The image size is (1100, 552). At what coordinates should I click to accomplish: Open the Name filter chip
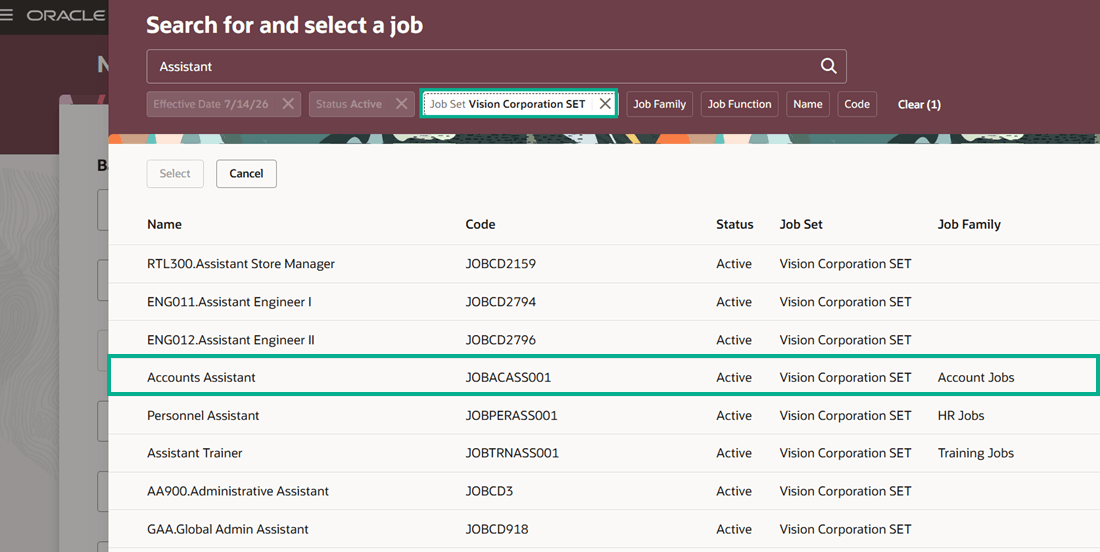click(x=807, y=104)
